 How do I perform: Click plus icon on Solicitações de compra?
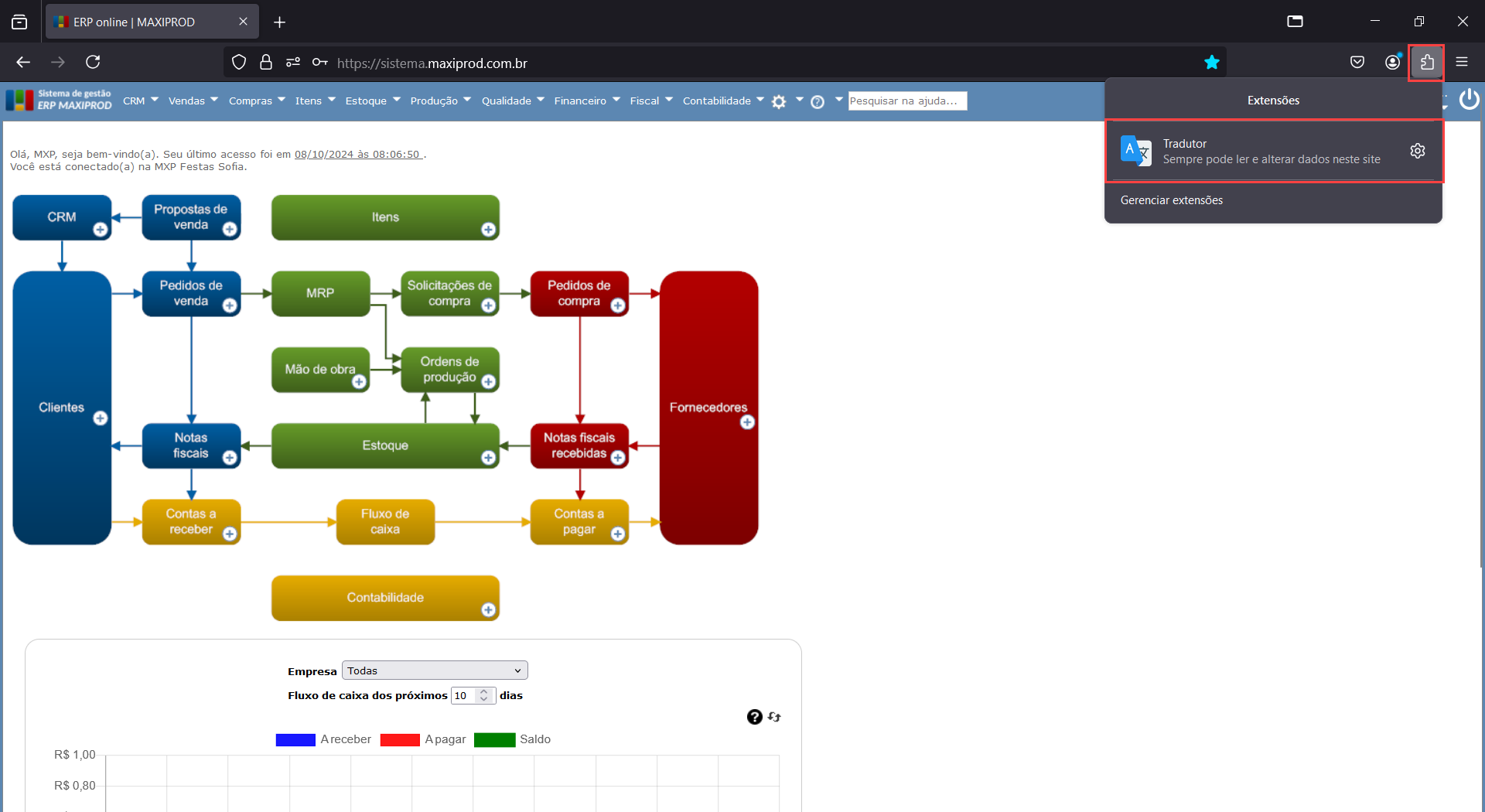click(x=488, y=305)
